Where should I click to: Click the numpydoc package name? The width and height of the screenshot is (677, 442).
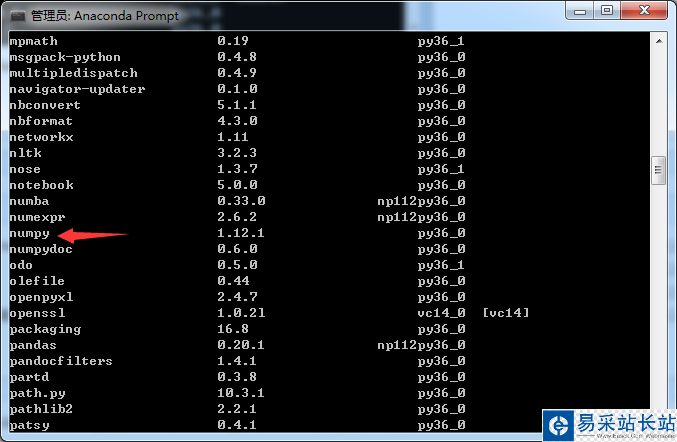(x=41, y=249)
